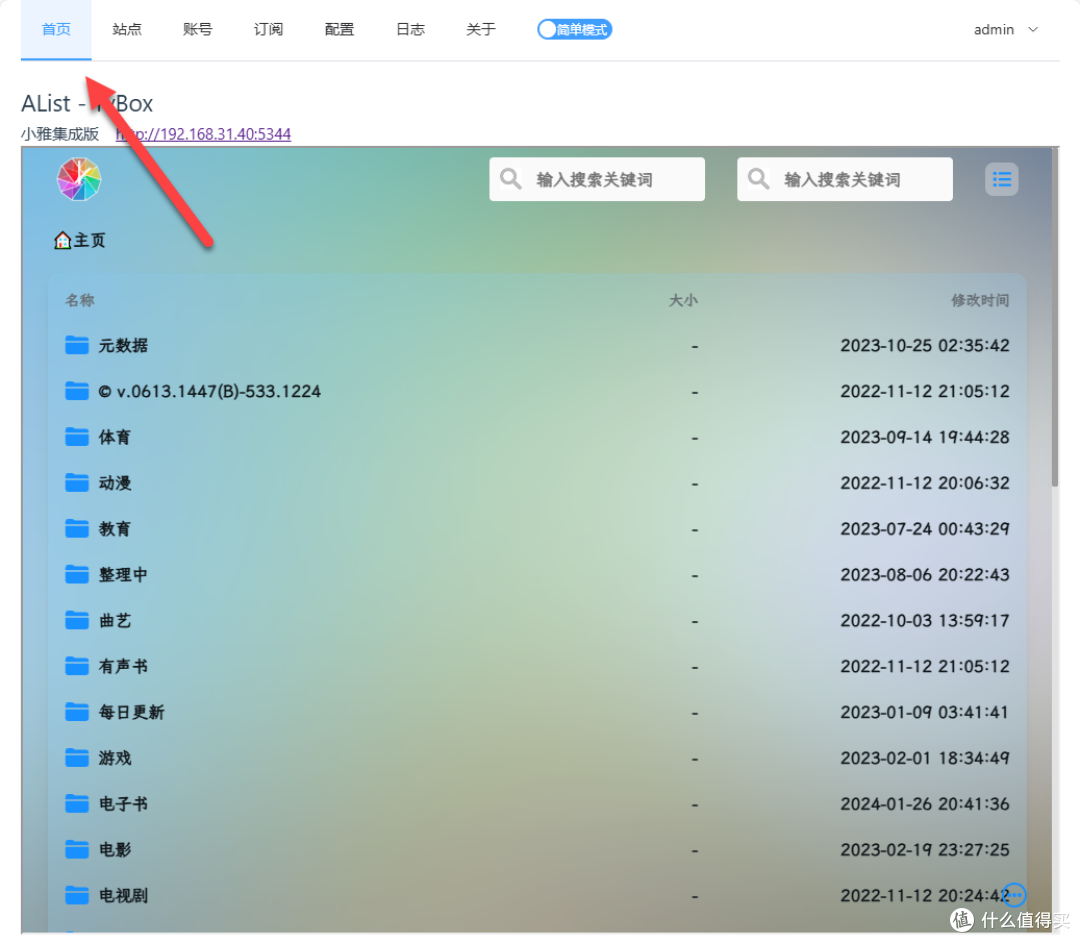
Task: Click the 元数据 folder icon
Action: point(77,345)
